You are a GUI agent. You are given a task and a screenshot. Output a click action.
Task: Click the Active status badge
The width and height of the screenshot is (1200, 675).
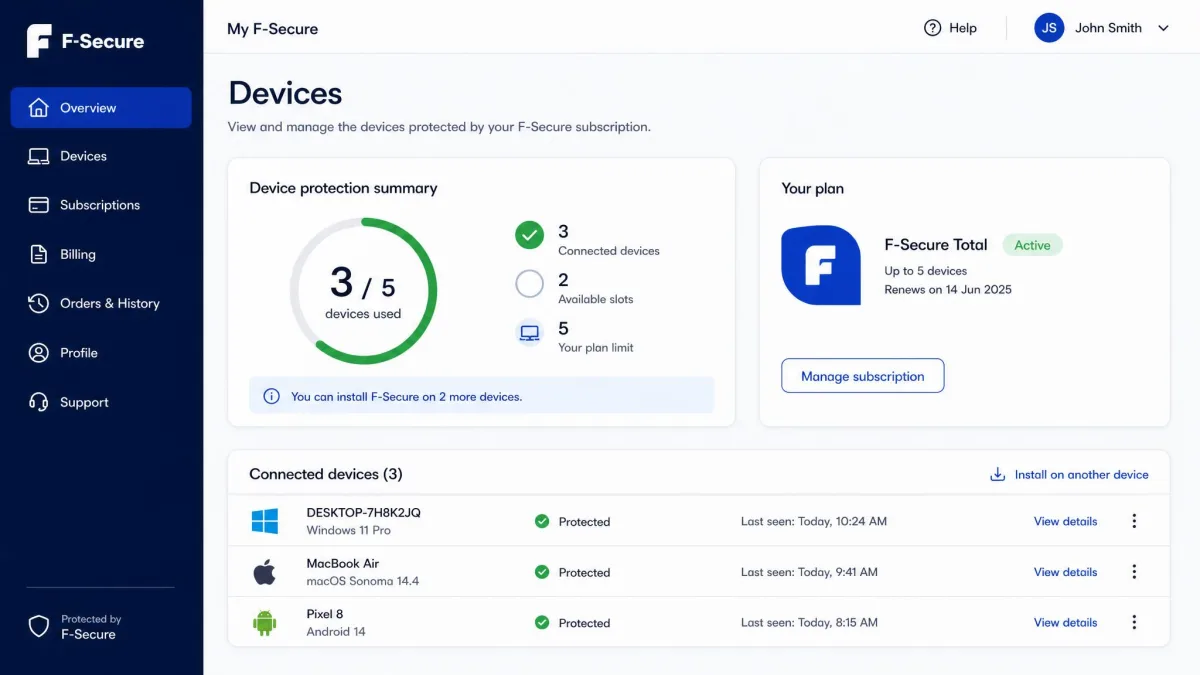[x=1032, y=245]
